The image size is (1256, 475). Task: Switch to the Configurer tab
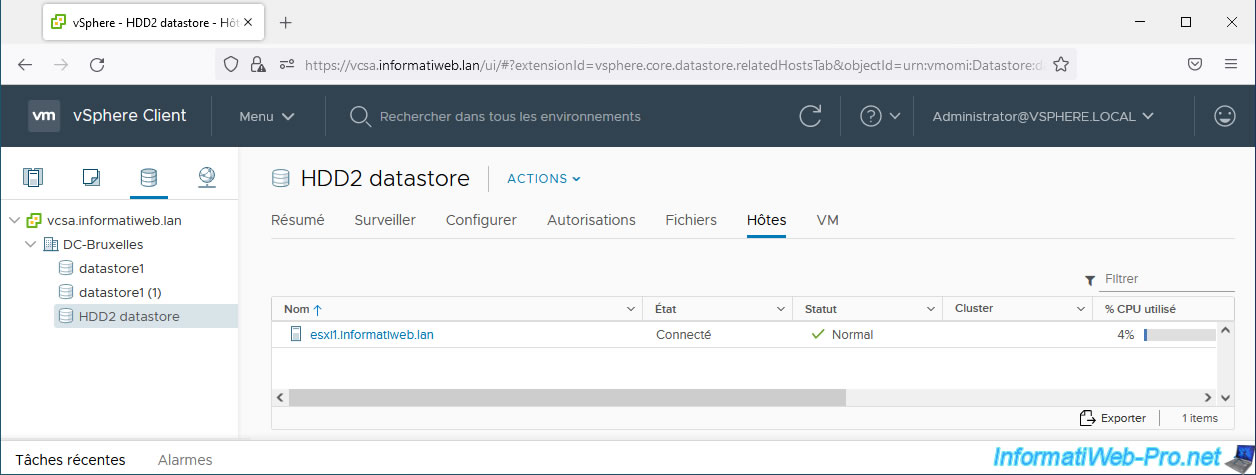(x=481, y=220)
